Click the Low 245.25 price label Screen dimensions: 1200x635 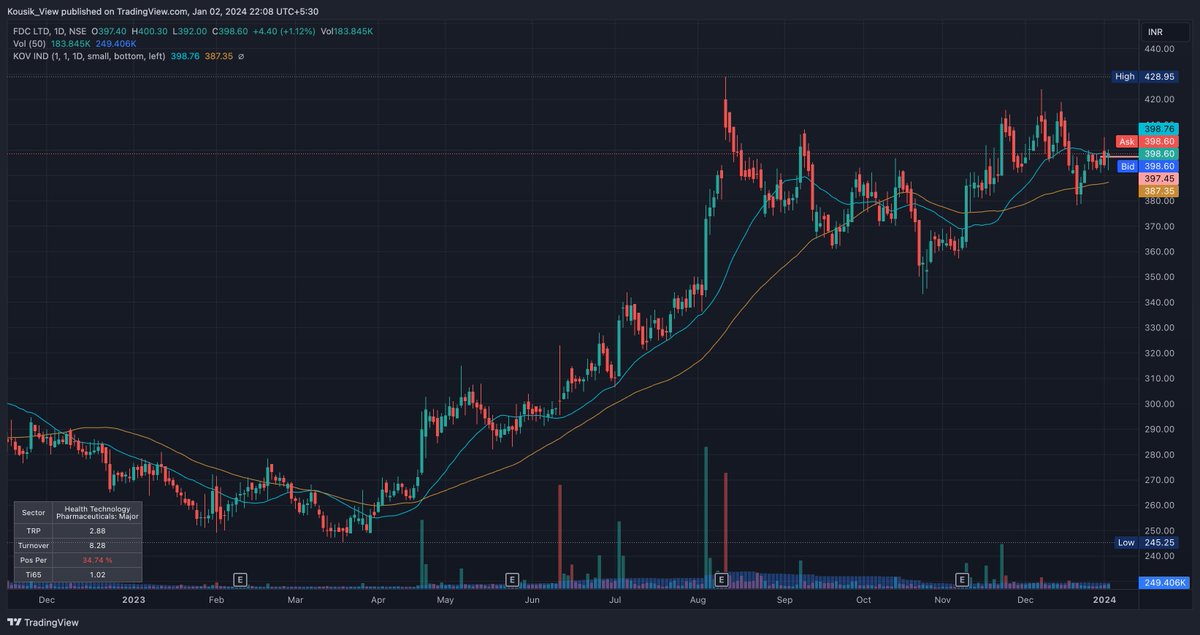click(1145, 542)
